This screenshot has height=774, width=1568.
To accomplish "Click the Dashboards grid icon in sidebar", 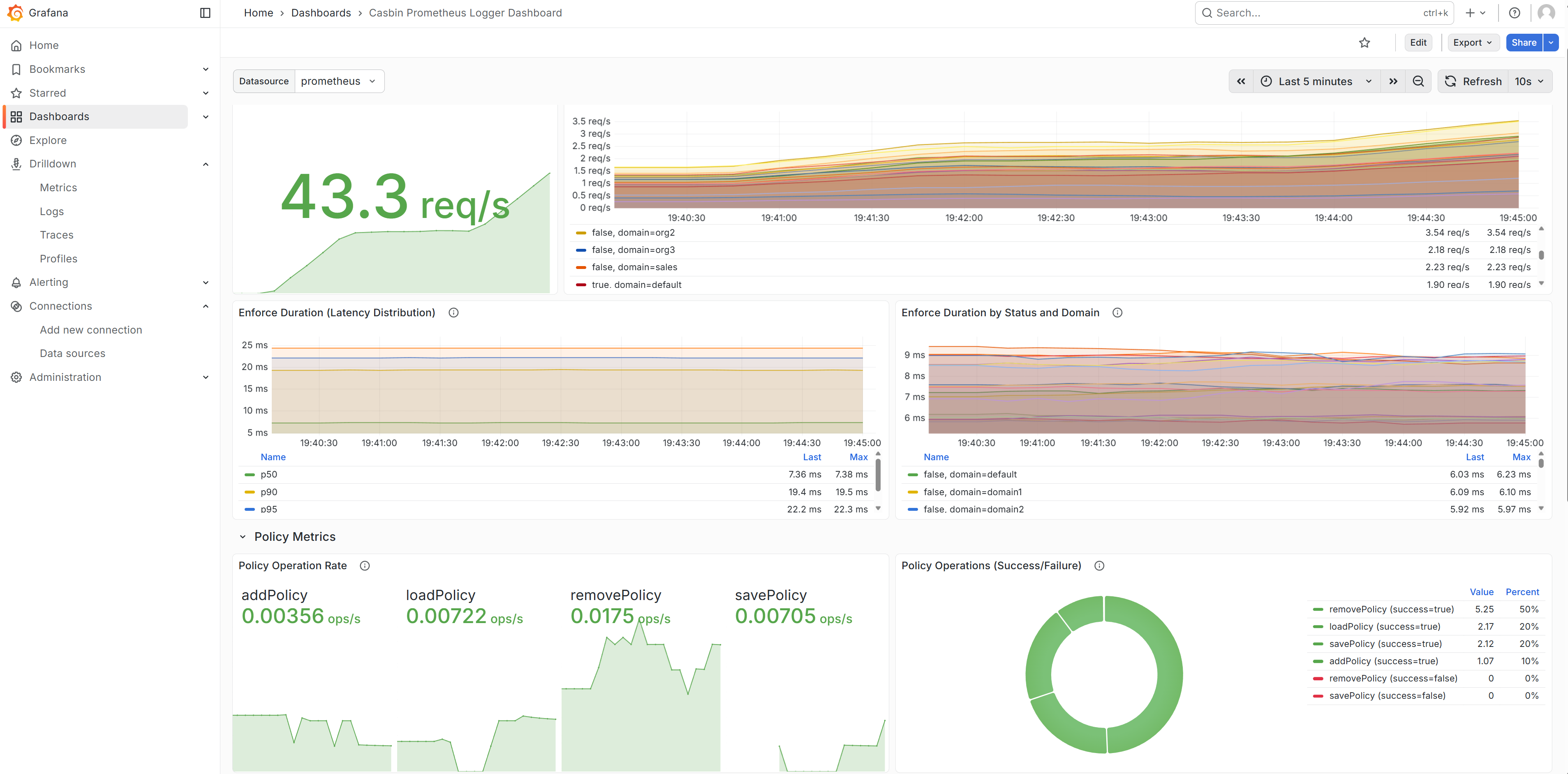I will tap(16, 117).
